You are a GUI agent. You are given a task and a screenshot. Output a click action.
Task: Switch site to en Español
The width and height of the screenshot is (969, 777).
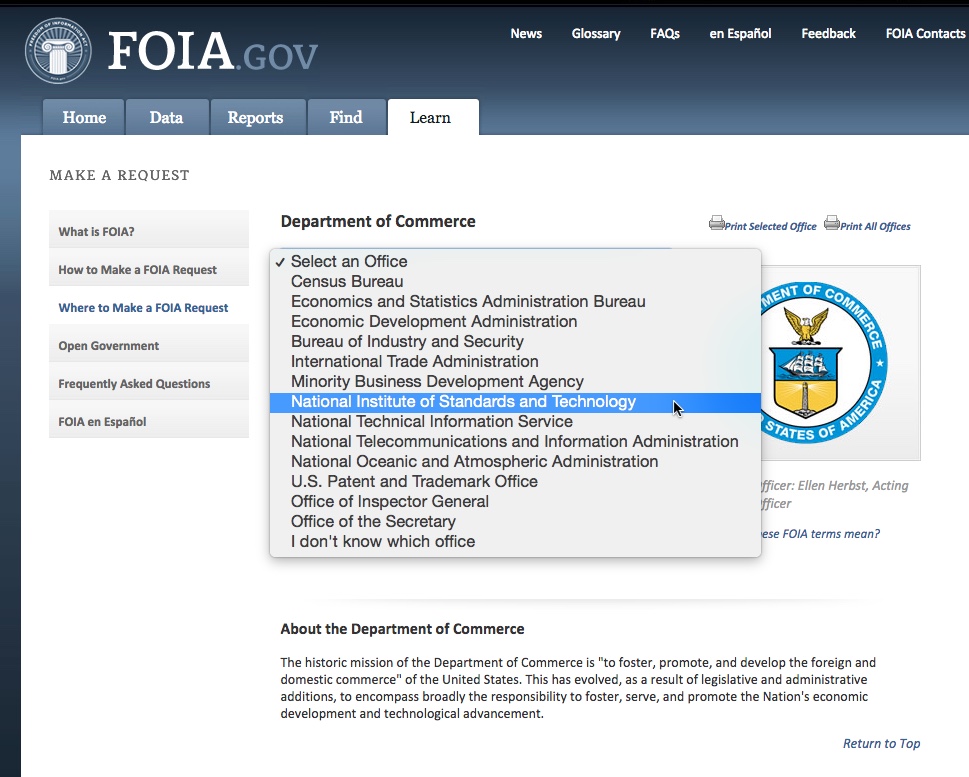pyautogui.click(x=740, y=34)
